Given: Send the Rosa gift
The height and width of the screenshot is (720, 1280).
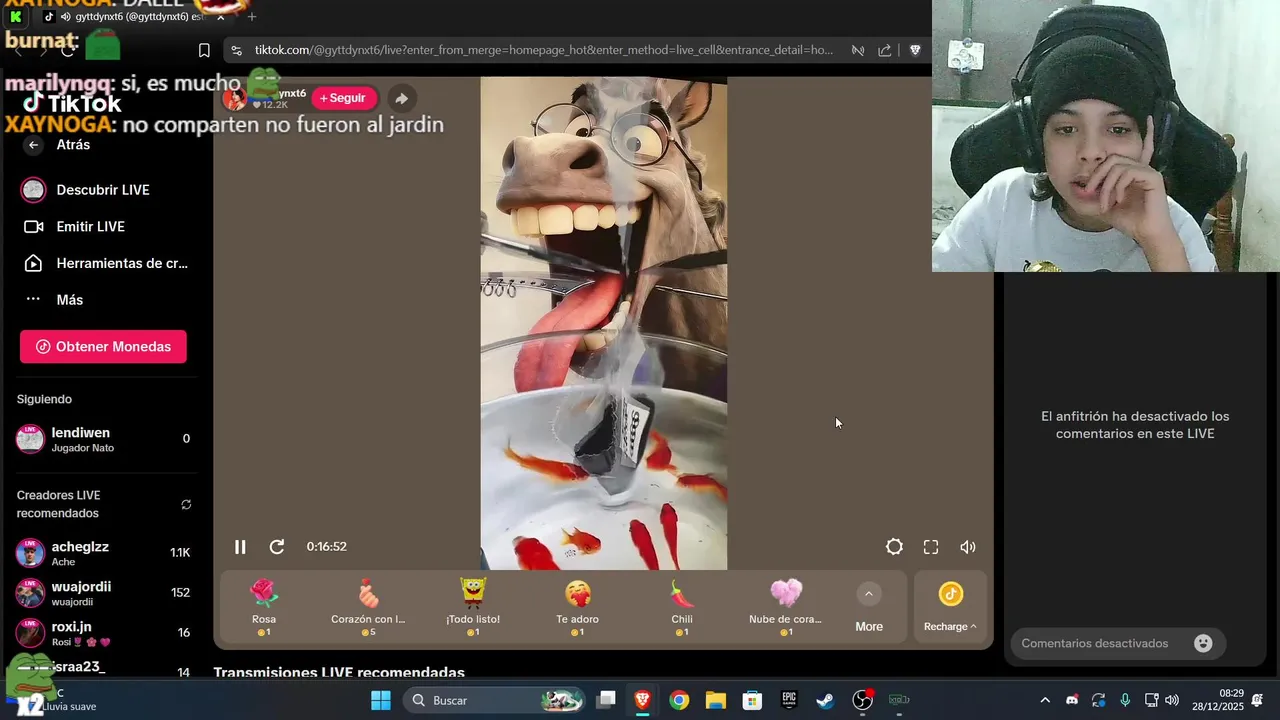Looking at the screenshot, I should [264, 607].
